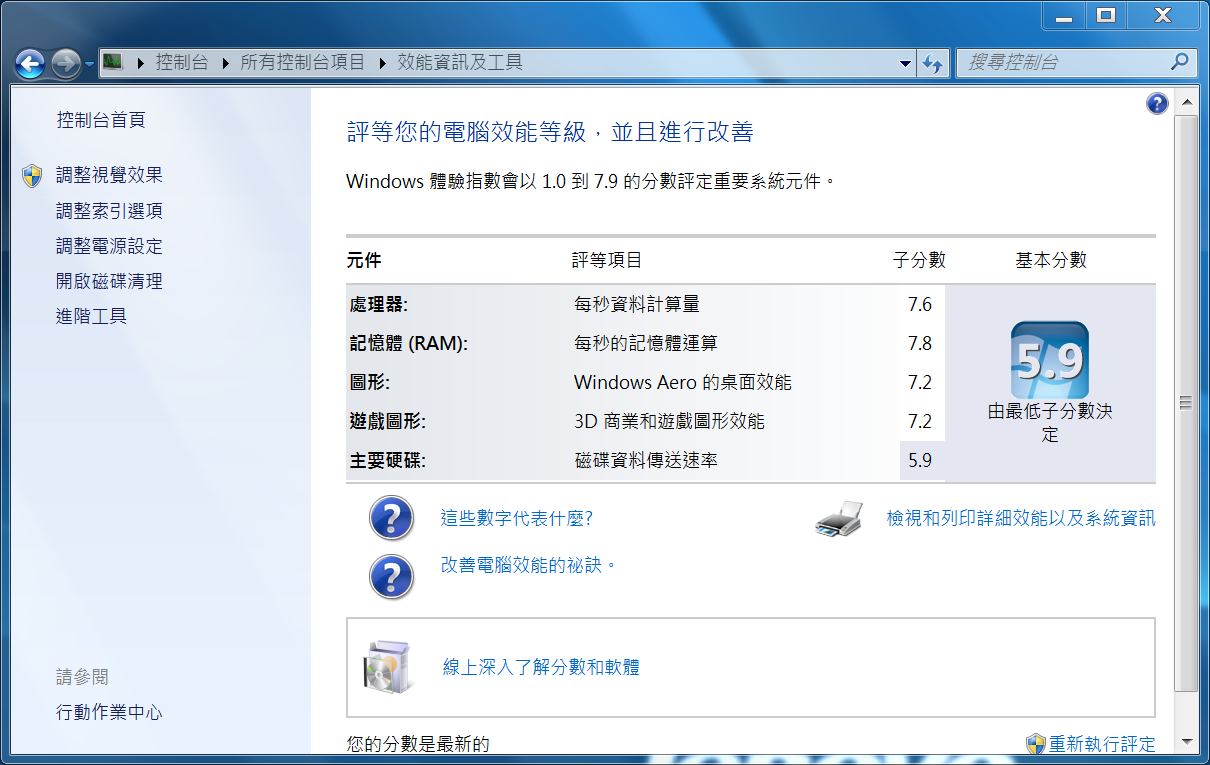Click Windows Aero 的桌面效能 description
Viewport: 1210px width, 765px height.
pos(683,382)
